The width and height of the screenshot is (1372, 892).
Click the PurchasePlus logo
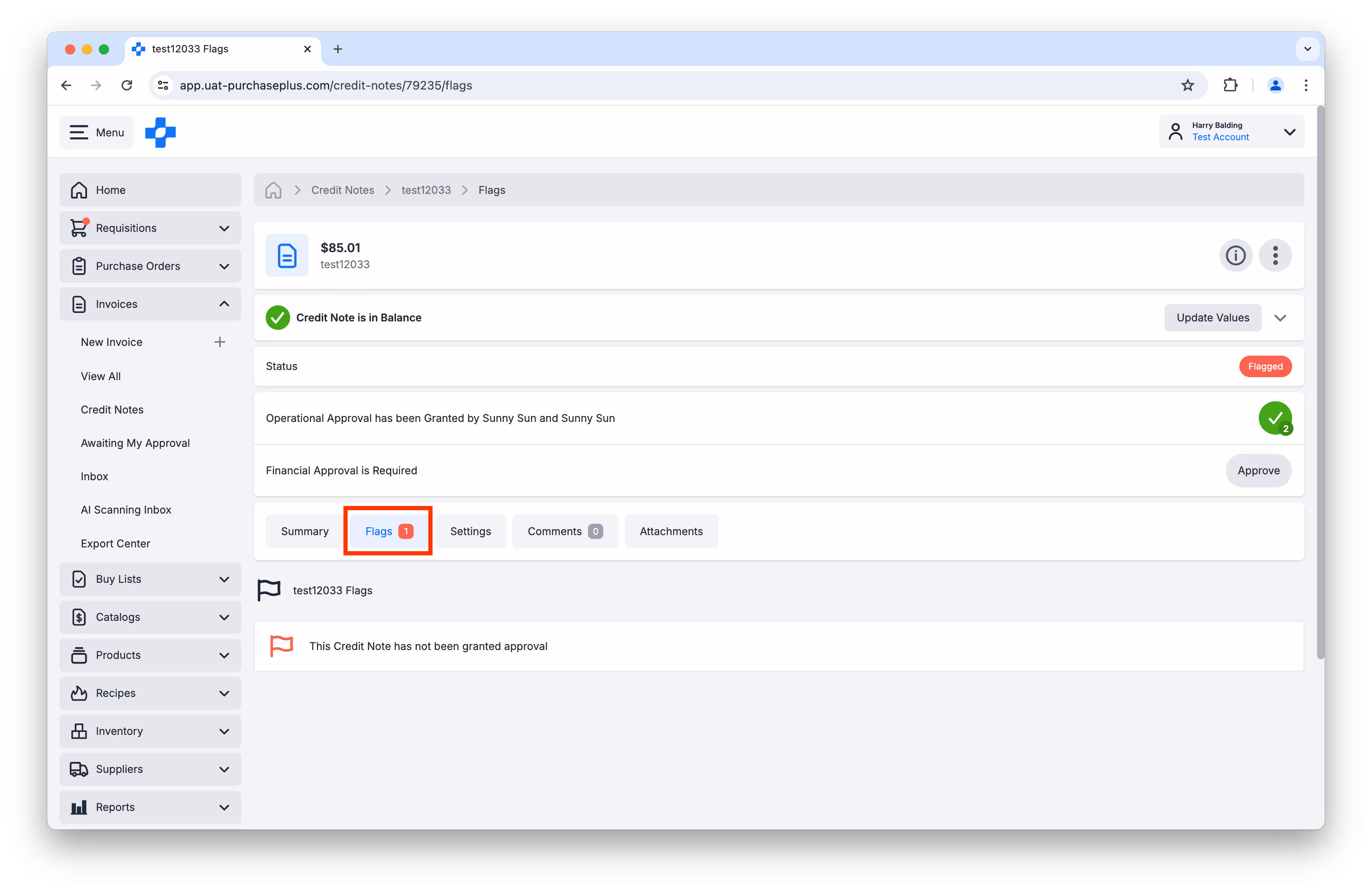[160, 133]
